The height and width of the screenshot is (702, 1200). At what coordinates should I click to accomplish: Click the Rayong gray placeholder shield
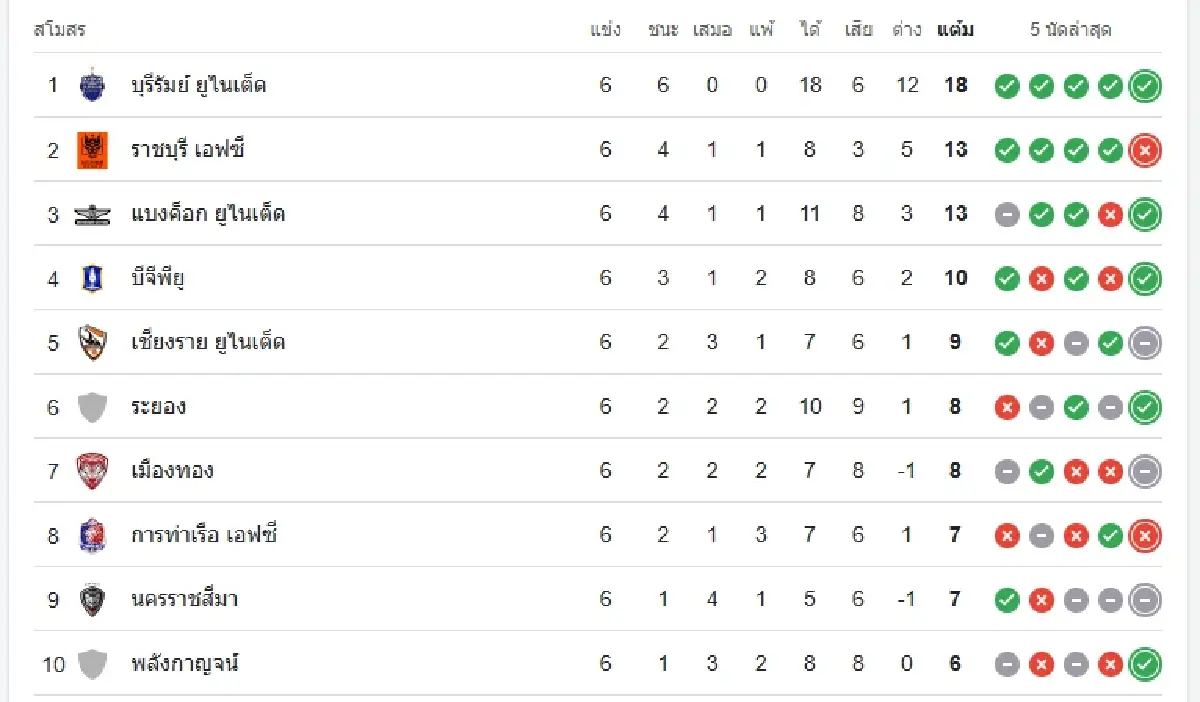click(92, 407)
